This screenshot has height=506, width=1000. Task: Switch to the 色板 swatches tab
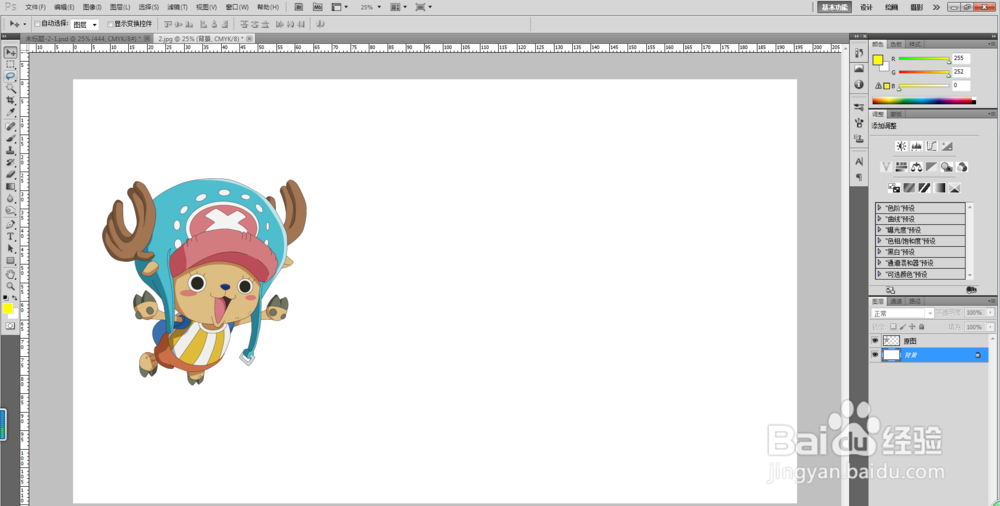click(896, 44)
